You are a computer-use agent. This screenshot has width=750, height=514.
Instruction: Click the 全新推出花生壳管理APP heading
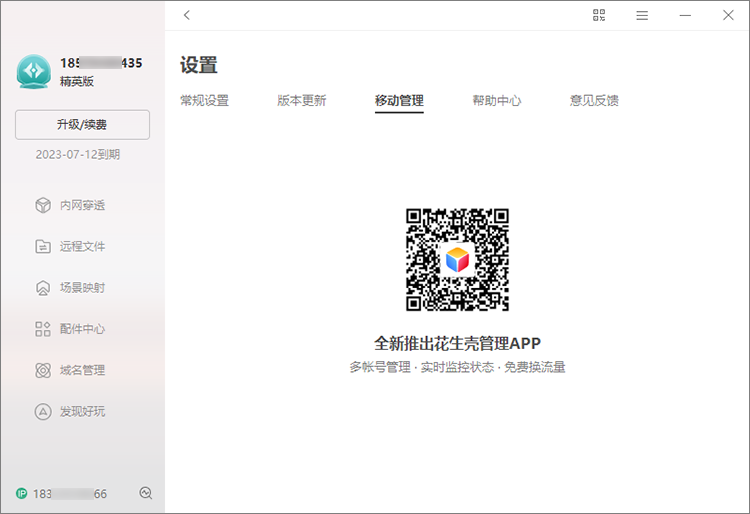[x=457, y=343]
